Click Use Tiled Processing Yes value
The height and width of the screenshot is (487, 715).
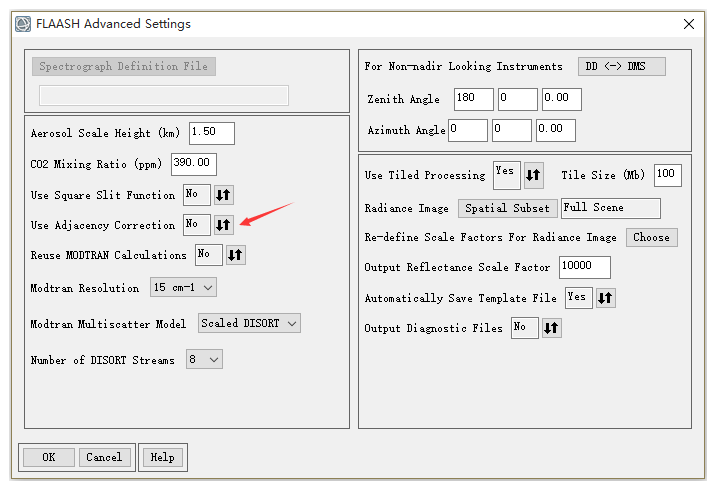point(507,175)
